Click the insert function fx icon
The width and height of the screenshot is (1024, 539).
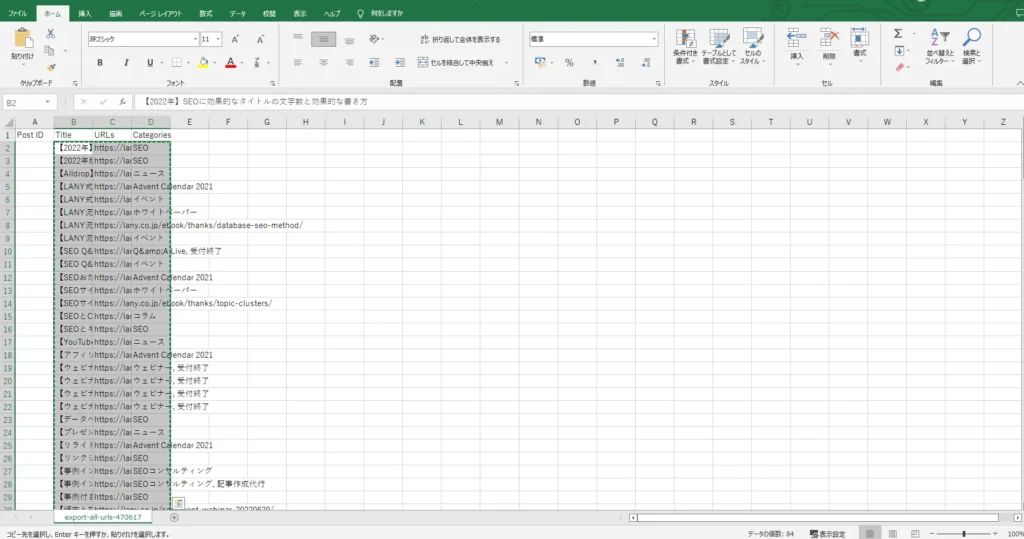[122, 102]
